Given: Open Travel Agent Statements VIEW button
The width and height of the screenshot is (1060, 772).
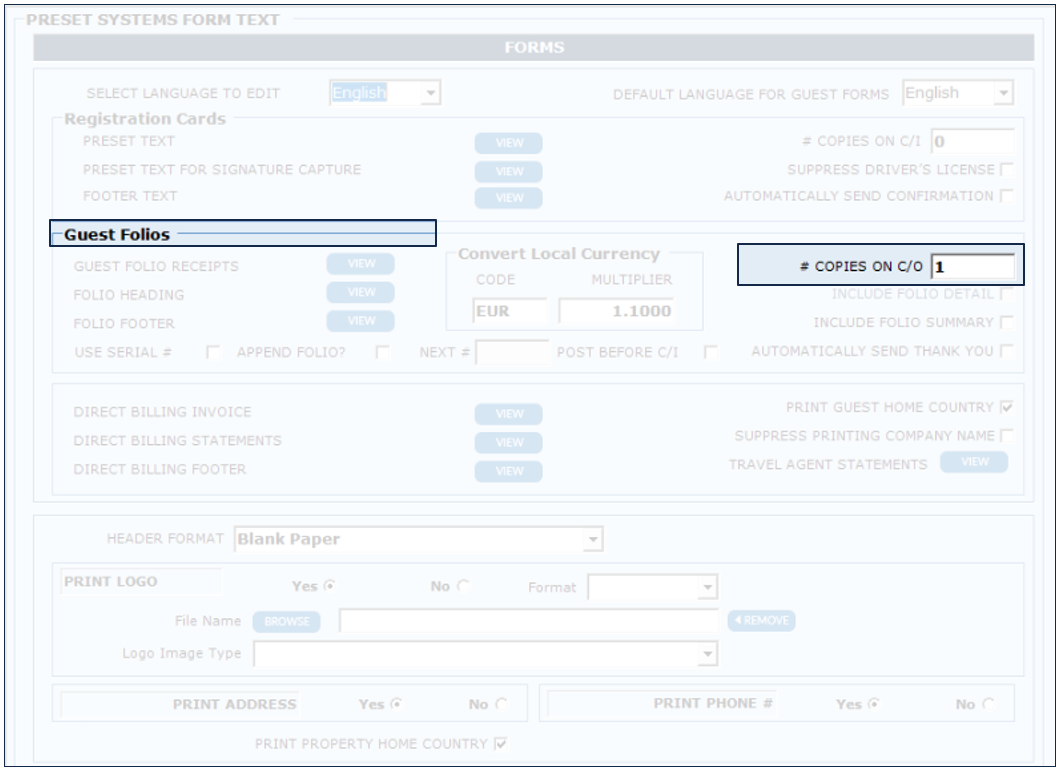Looking at the screenshot, I should pyautogui.click(x=973, y=462).
